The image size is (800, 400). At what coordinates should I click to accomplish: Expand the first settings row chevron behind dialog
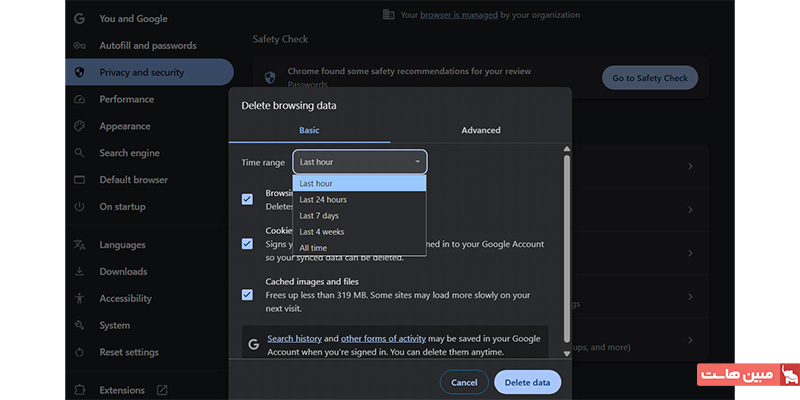pos(690,166)
